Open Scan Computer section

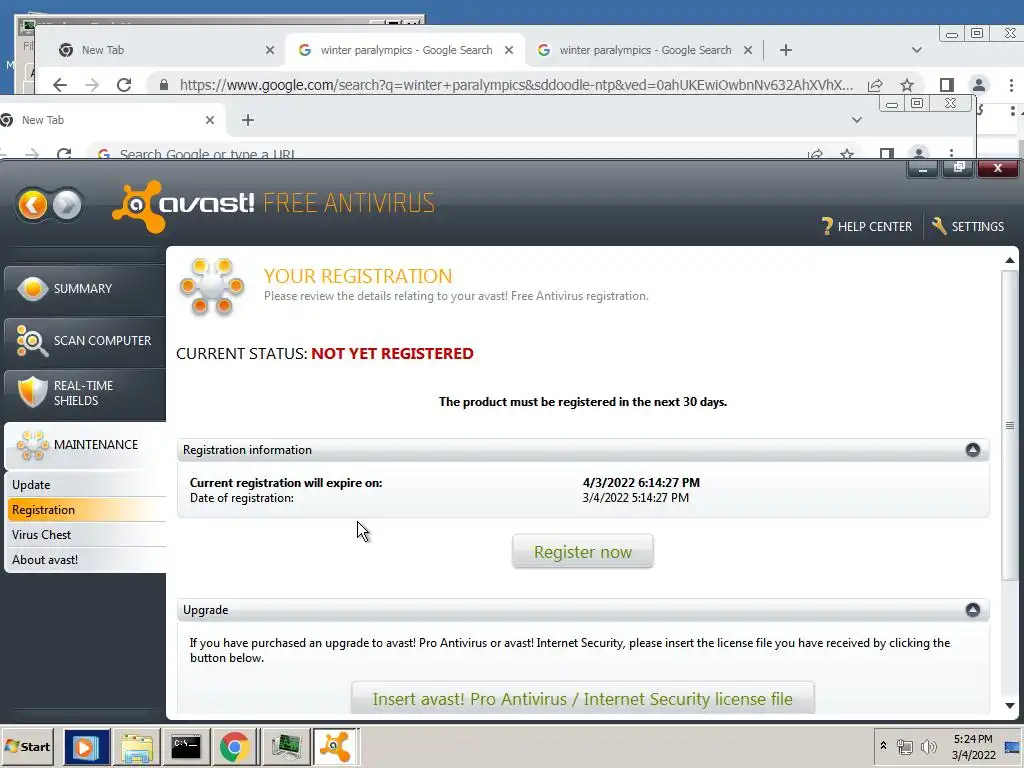(x=85, y=340)
